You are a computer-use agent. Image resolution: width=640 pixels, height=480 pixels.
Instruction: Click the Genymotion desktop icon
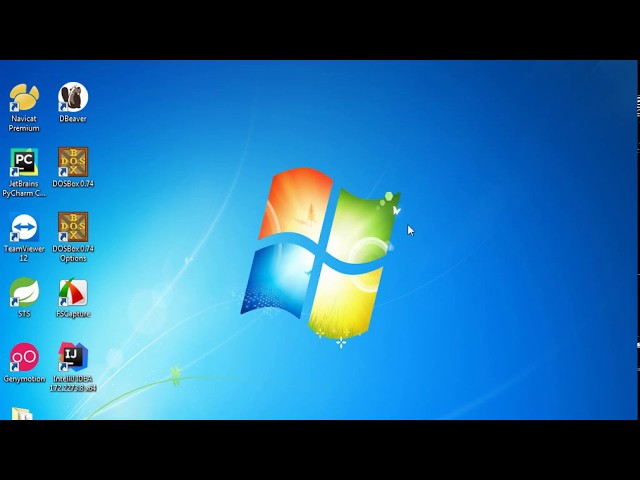(x=24, y=357)
